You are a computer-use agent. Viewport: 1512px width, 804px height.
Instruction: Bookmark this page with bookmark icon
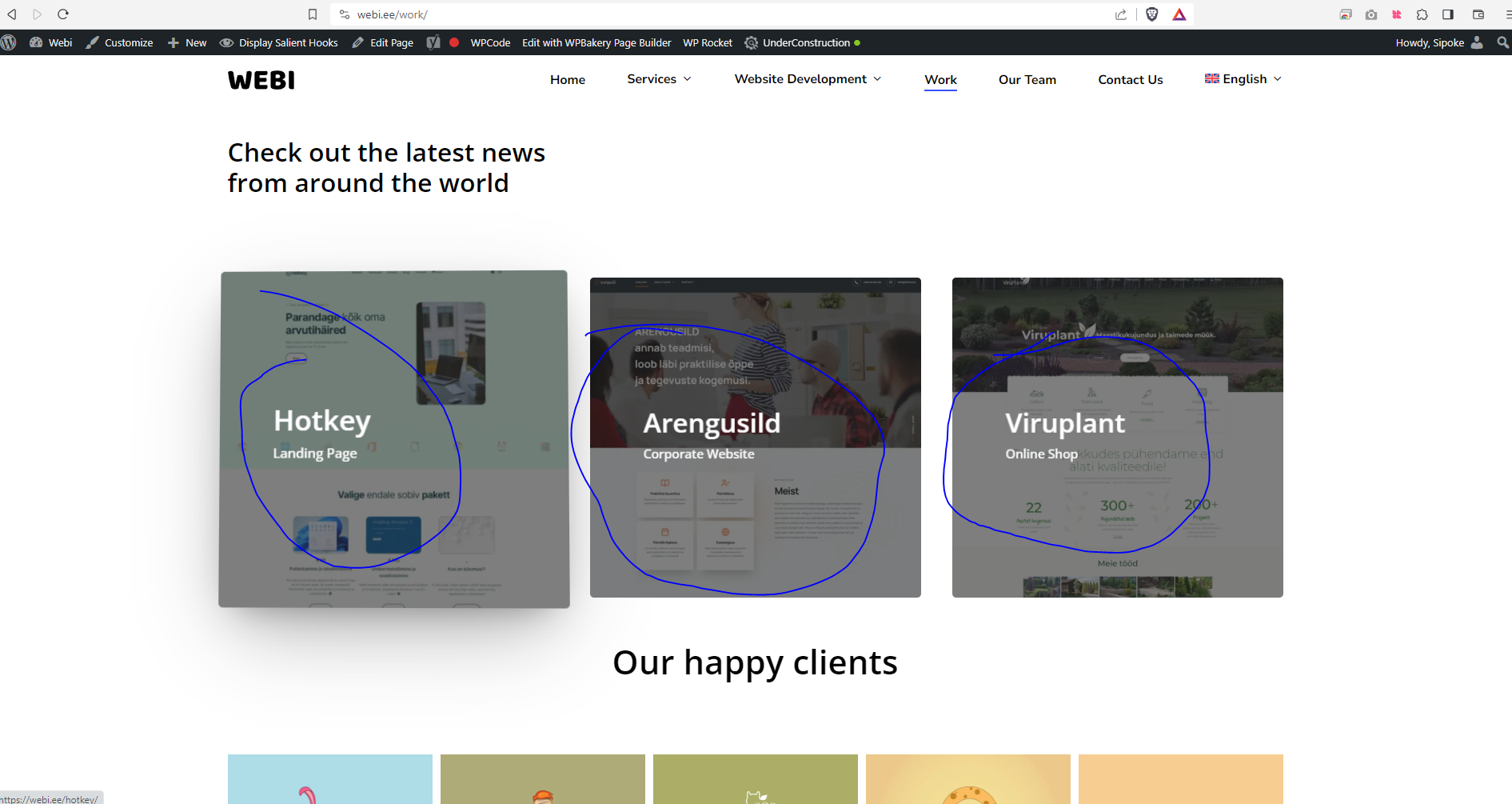coord(313,14)
